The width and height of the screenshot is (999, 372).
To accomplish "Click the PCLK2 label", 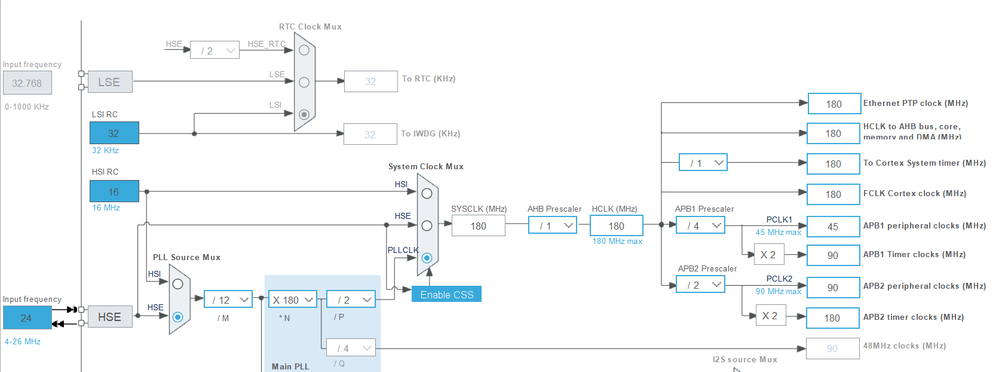I will 779,278.
